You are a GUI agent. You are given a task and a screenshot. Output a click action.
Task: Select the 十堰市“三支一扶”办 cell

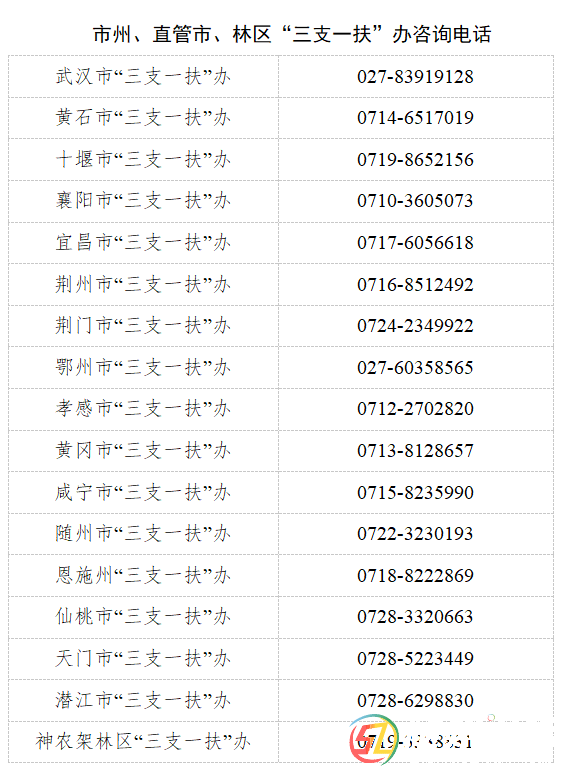coord(143,160)
